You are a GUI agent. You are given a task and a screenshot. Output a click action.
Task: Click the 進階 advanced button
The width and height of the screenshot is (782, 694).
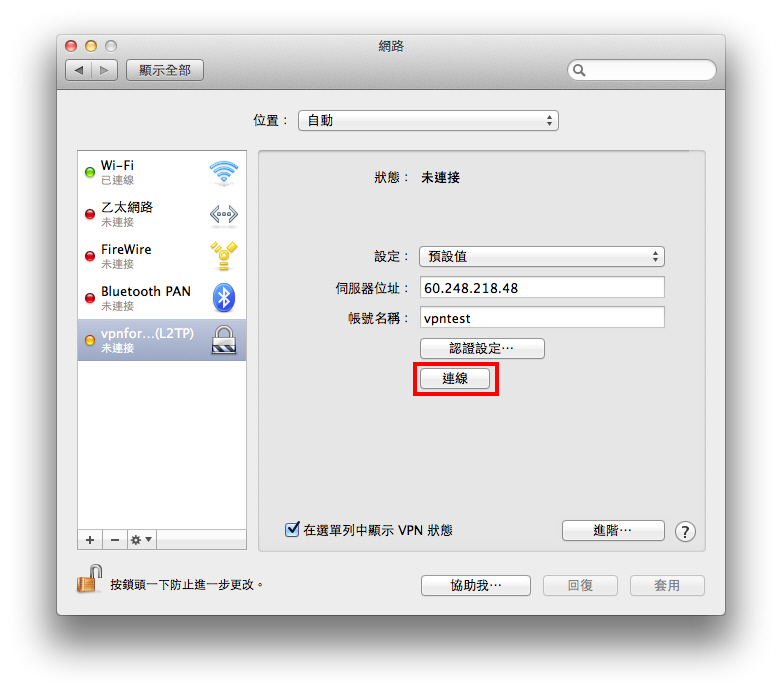coord(613,530)
